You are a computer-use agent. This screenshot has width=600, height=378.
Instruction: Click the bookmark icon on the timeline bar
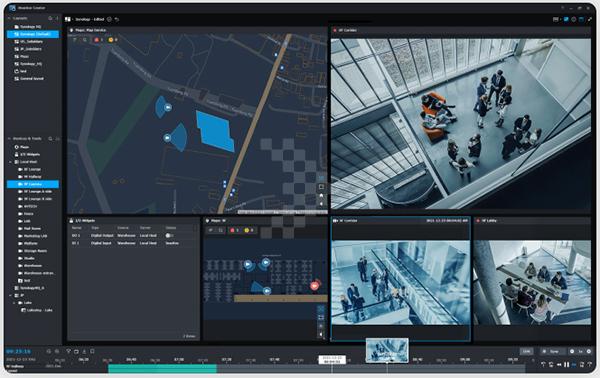(92, 351)
